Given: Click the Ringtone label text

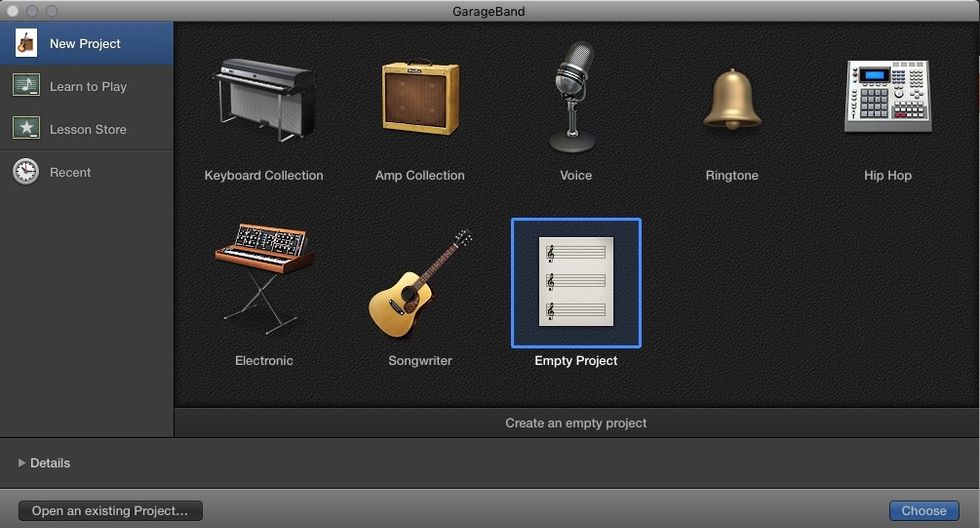Looking at the screenshot, I should 732,176.
